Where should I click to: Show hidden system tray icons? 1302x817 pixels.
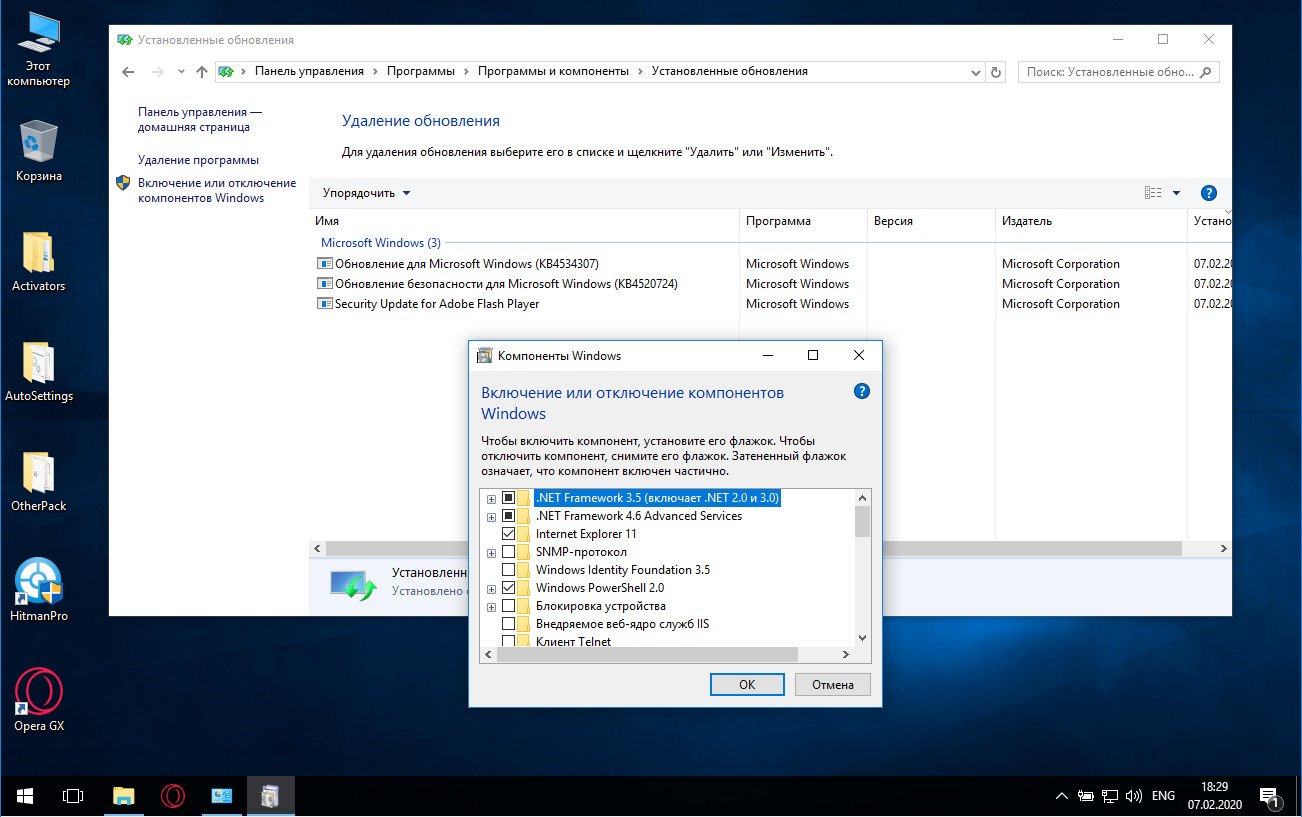tap(1062, 797)
